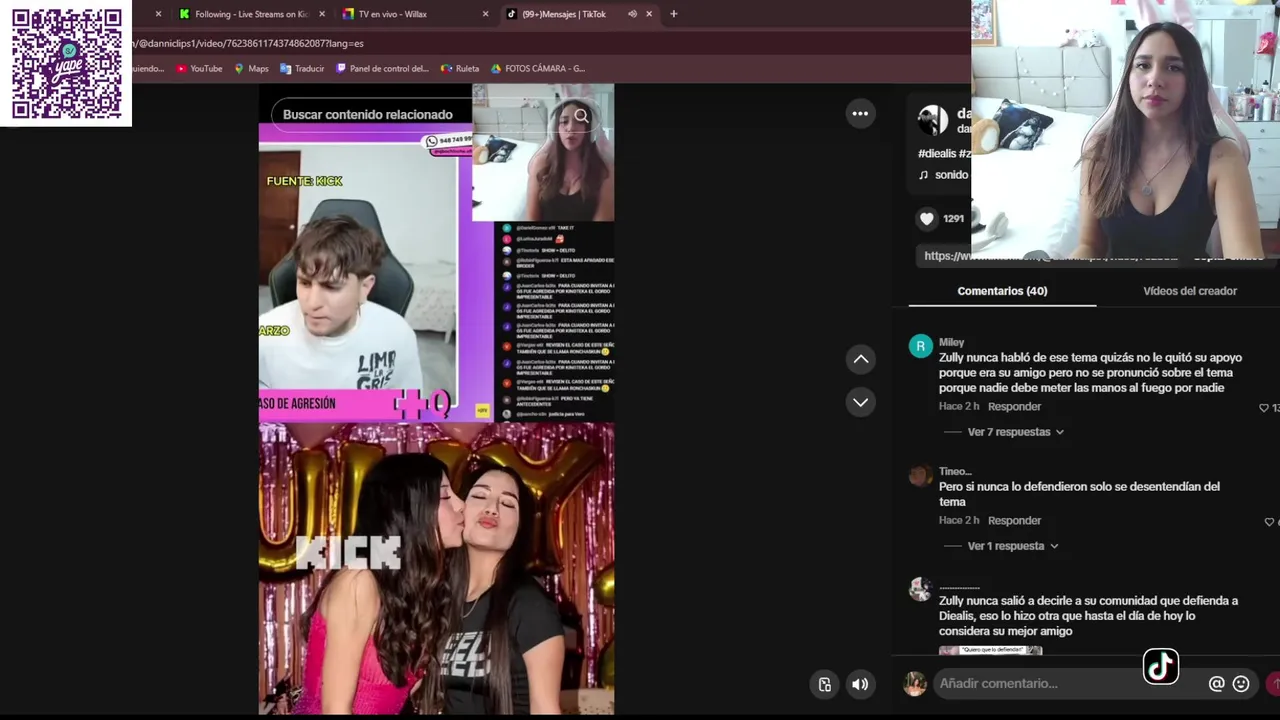This screenshot has height=720, width=1280.
Task: Like Tineo's comment heart
Action: 1269,522
